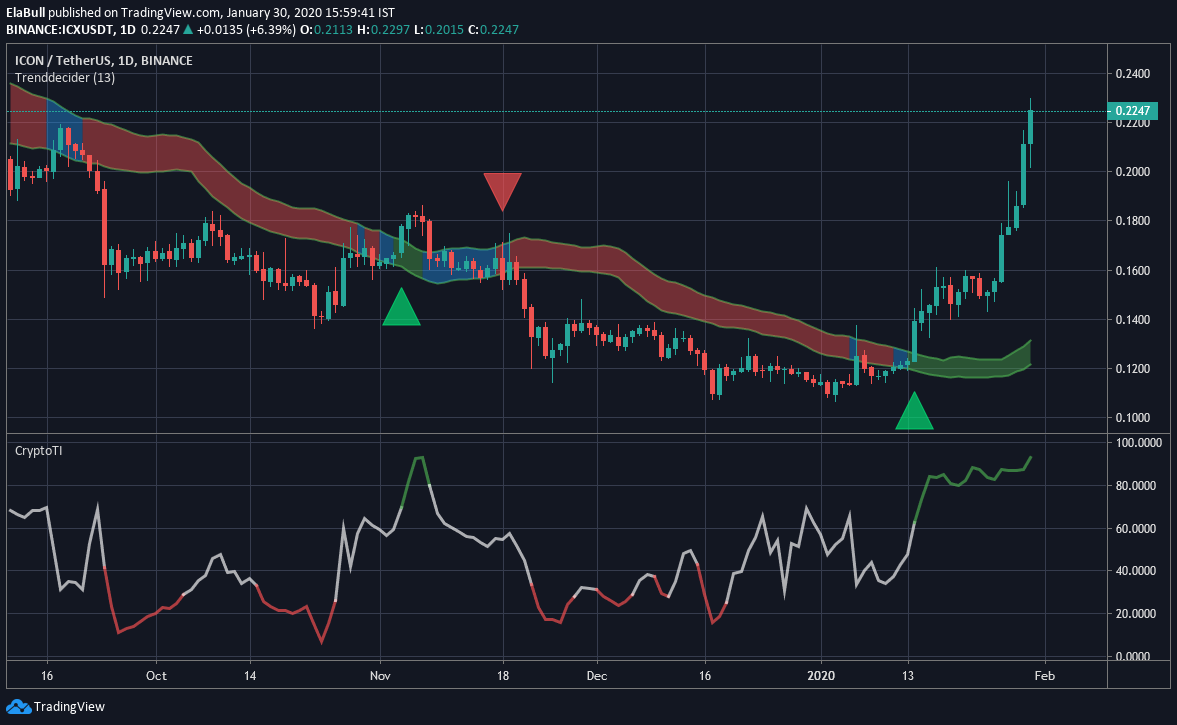Click the 0.2400 price axis label
1177x725 pixels.
click(x=1133, y=74)
